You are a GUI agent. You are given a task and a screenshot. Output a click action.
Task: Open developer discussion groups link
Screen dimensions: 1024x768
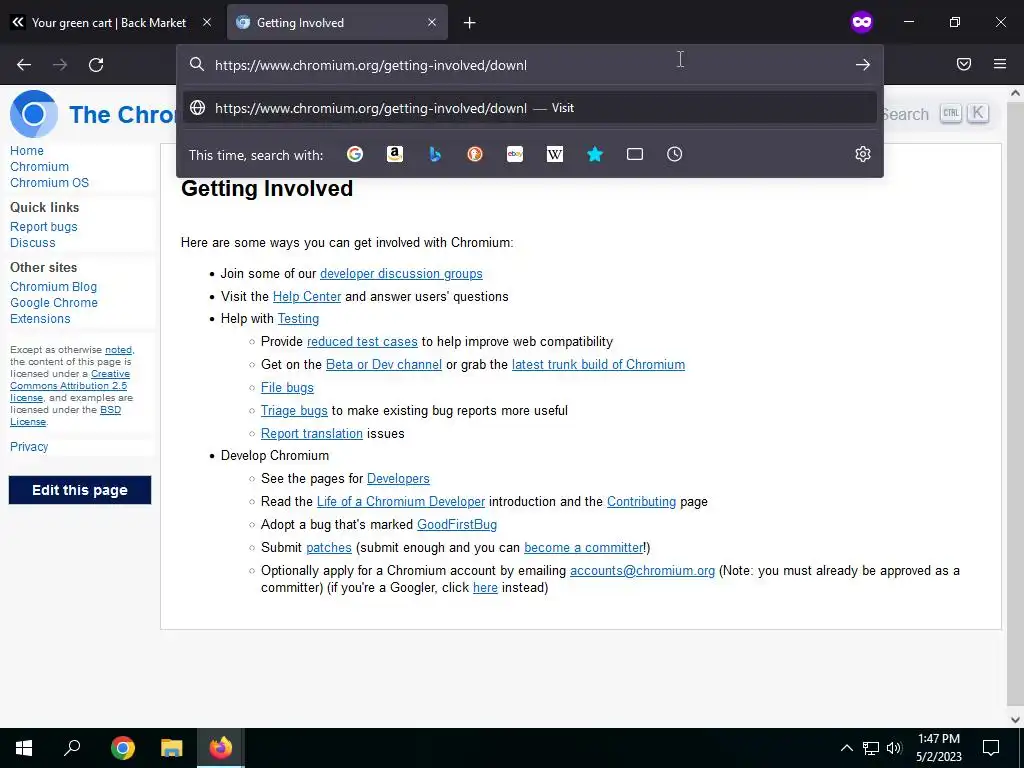tap(401, 274)
